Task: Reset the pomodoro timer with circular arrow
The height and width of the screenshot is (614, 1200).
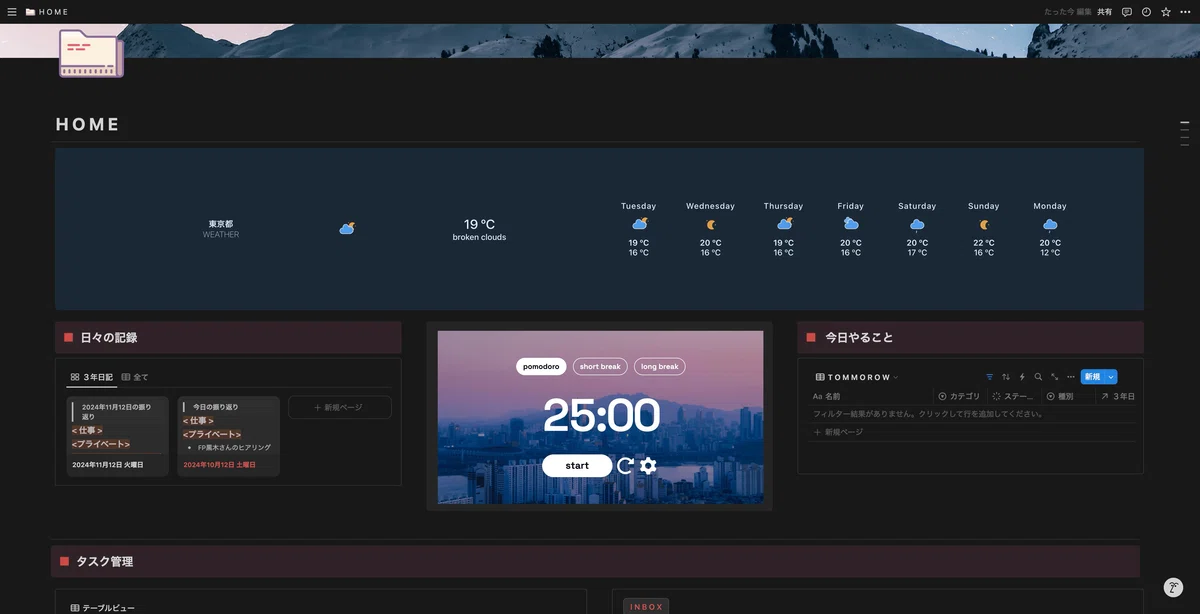Action: coord(626,465)
